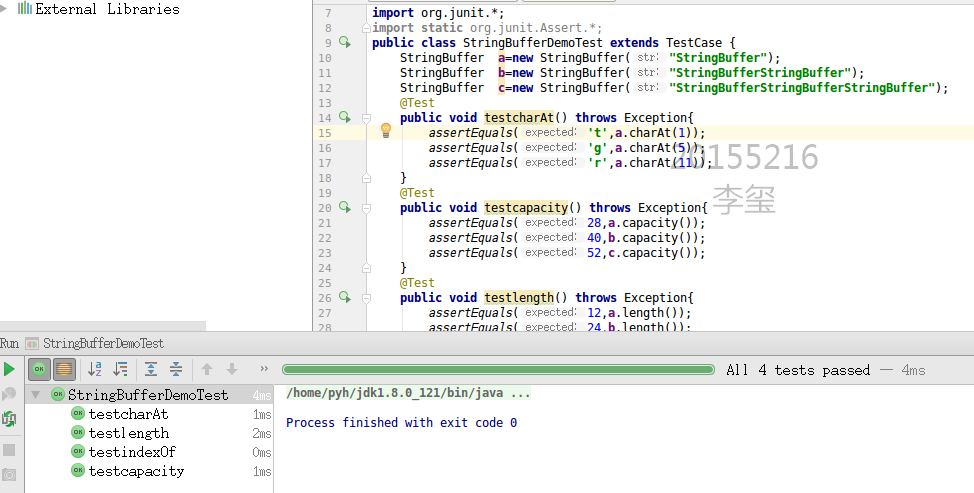Image resolution: width=974 pixels, height=493 pixels.
Task: Click StringBufferDemoTest class name in editor
Action: pos(532,43)
